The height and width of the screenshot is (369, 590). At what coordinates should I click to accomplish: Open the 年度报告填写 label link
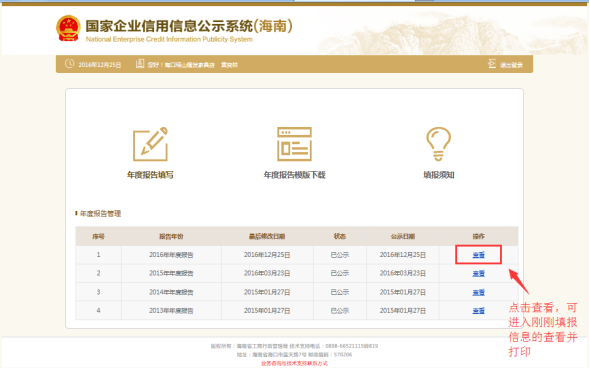pos(150,175)
